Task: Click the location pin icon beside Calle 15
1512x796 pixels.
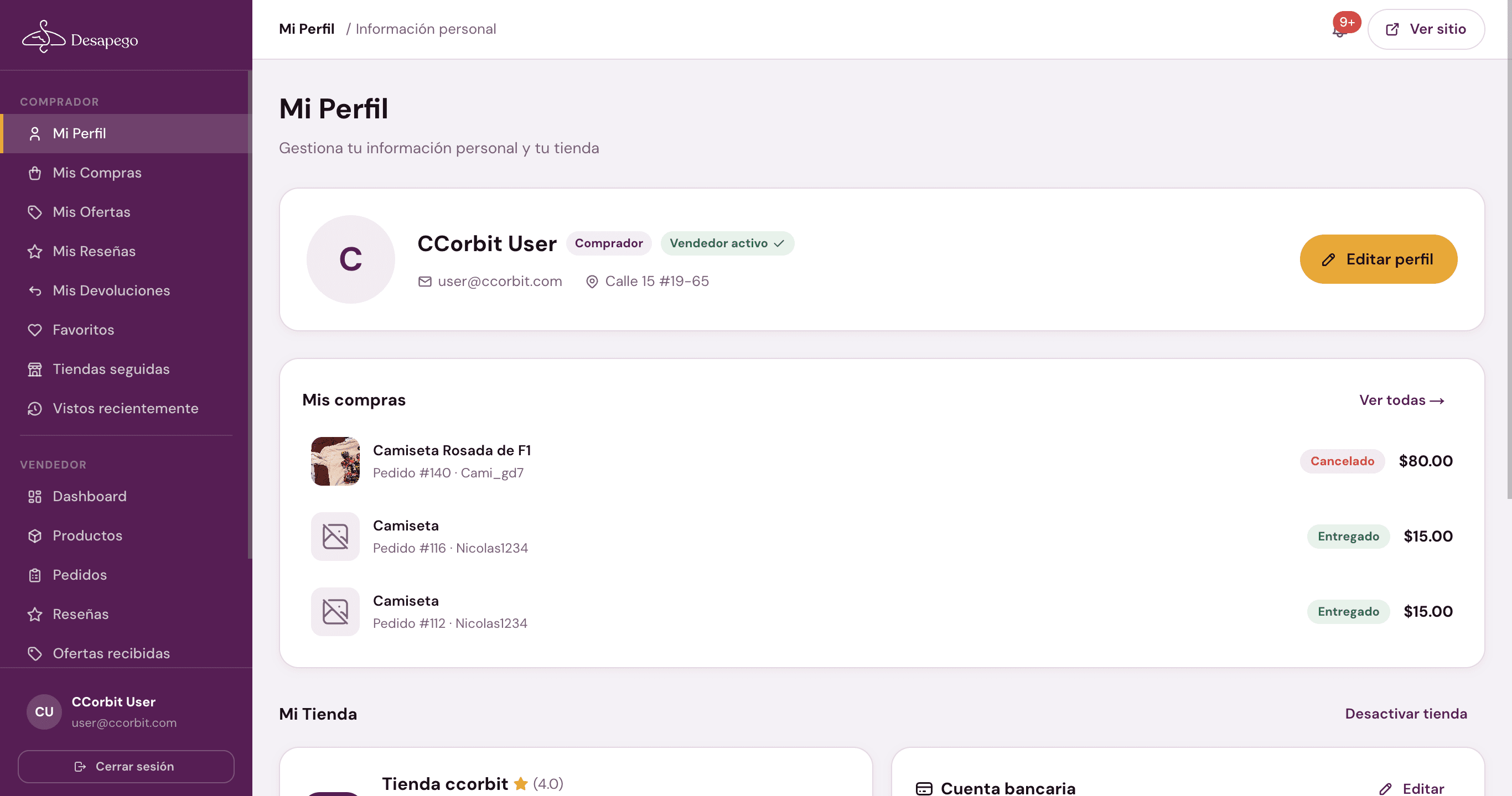Action: [x=592, y=282]
